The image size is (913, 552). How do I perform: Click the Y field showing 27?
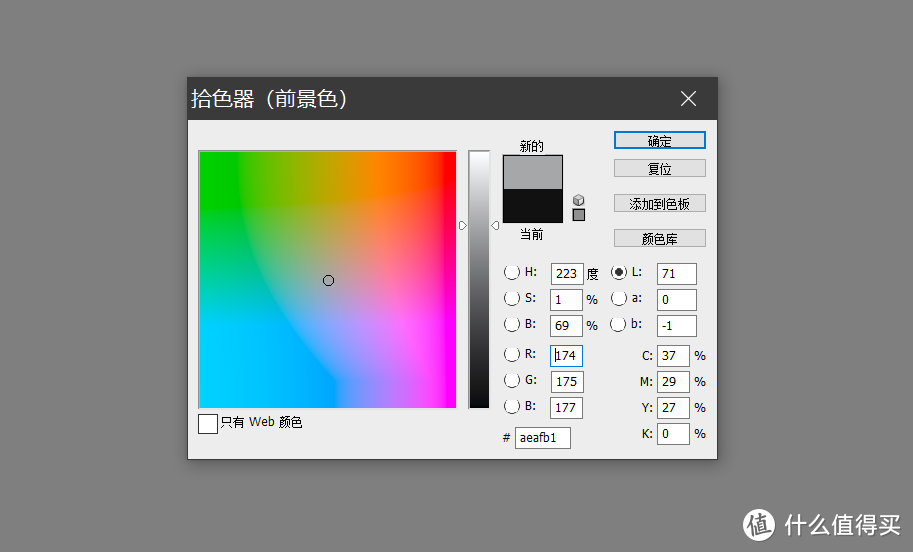click(x=673, y=408)
